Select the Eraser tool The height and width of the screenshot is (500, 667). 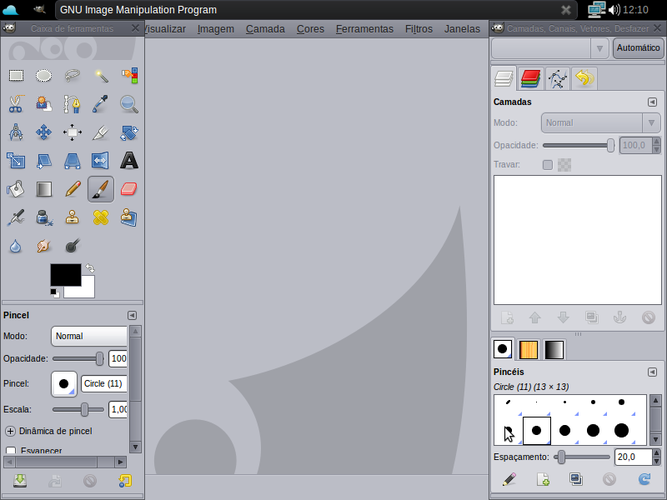pos(129,189)
